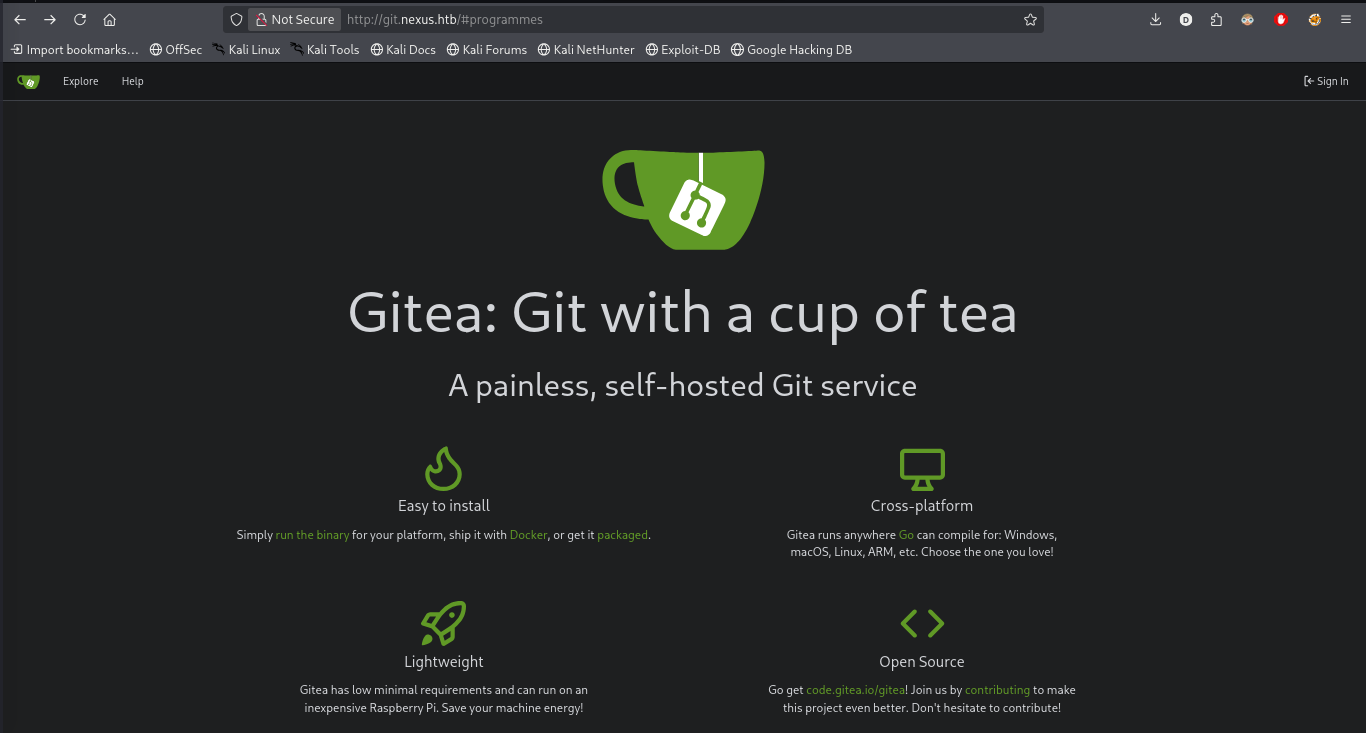Follow the 'contributing' link
Image resolution: width=1366 pixels, height=733 pixels.
click(997, 690)
